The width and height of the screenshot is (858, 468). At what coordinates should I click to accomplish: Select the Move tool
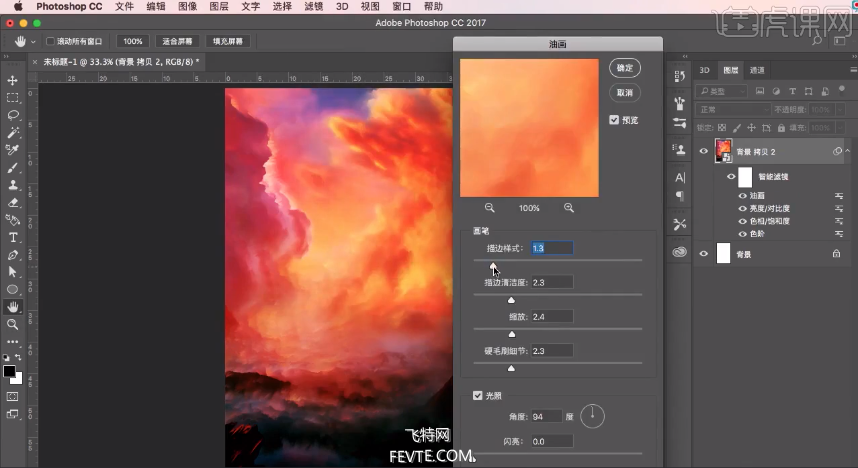click(x=13, y=80)
